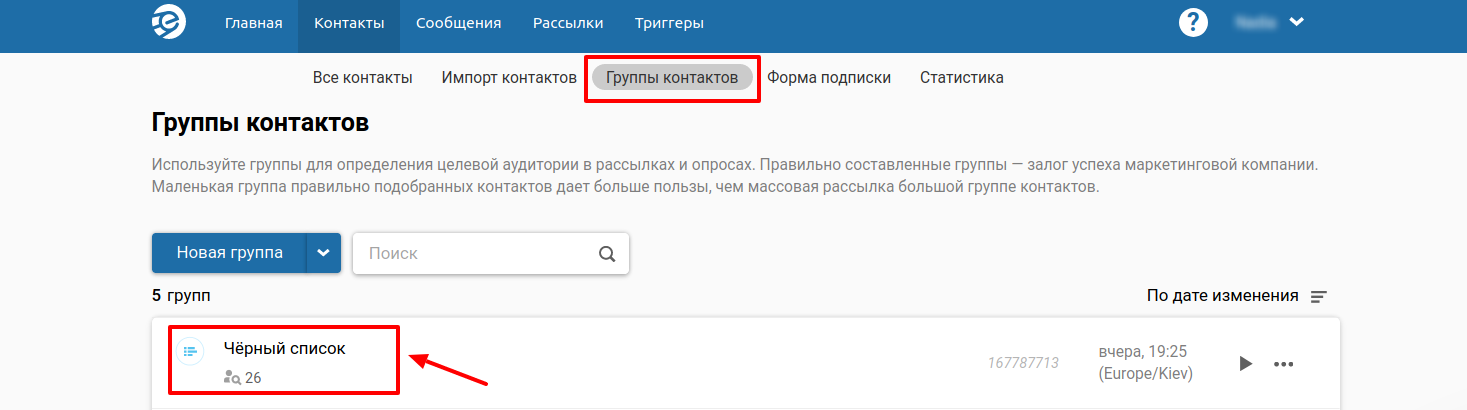Open the По дате изменения sort dropdown

pyautogui.click(x=1222, y=296)
